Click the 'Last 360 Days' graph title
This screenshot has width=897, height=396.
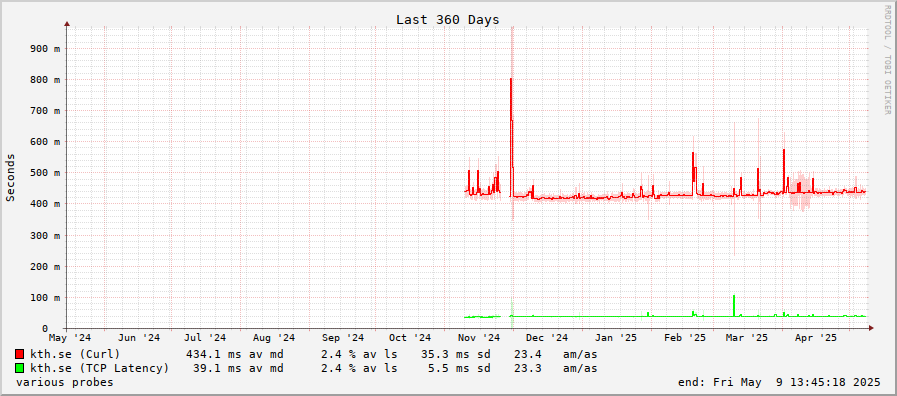(x=448, y=19)
